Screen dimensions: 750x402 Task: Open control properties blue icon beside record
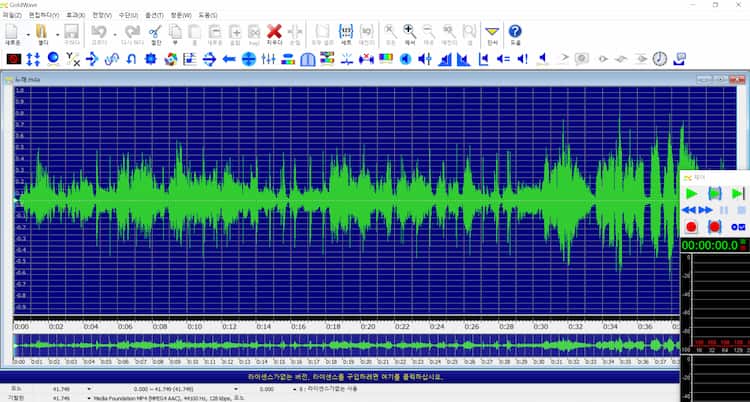click(738, 227)
